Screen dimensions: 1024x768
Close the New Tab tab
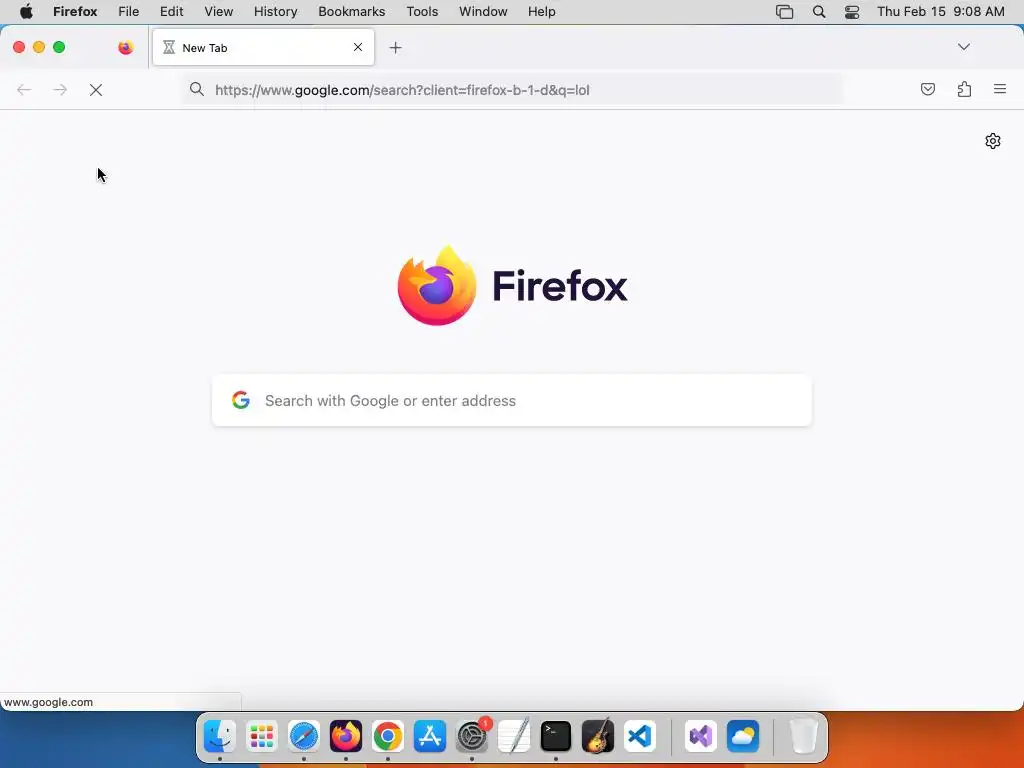(358, 47)
